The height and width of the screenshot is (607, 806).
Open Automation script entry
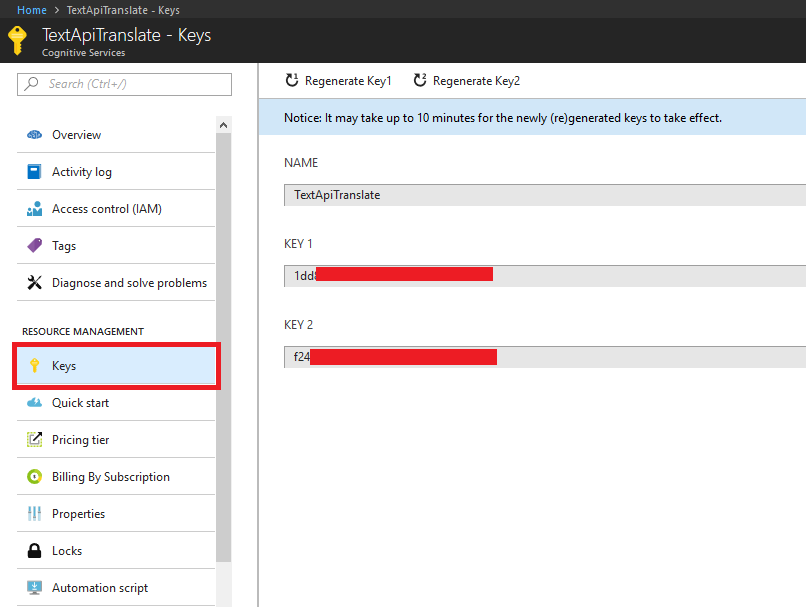116,587
